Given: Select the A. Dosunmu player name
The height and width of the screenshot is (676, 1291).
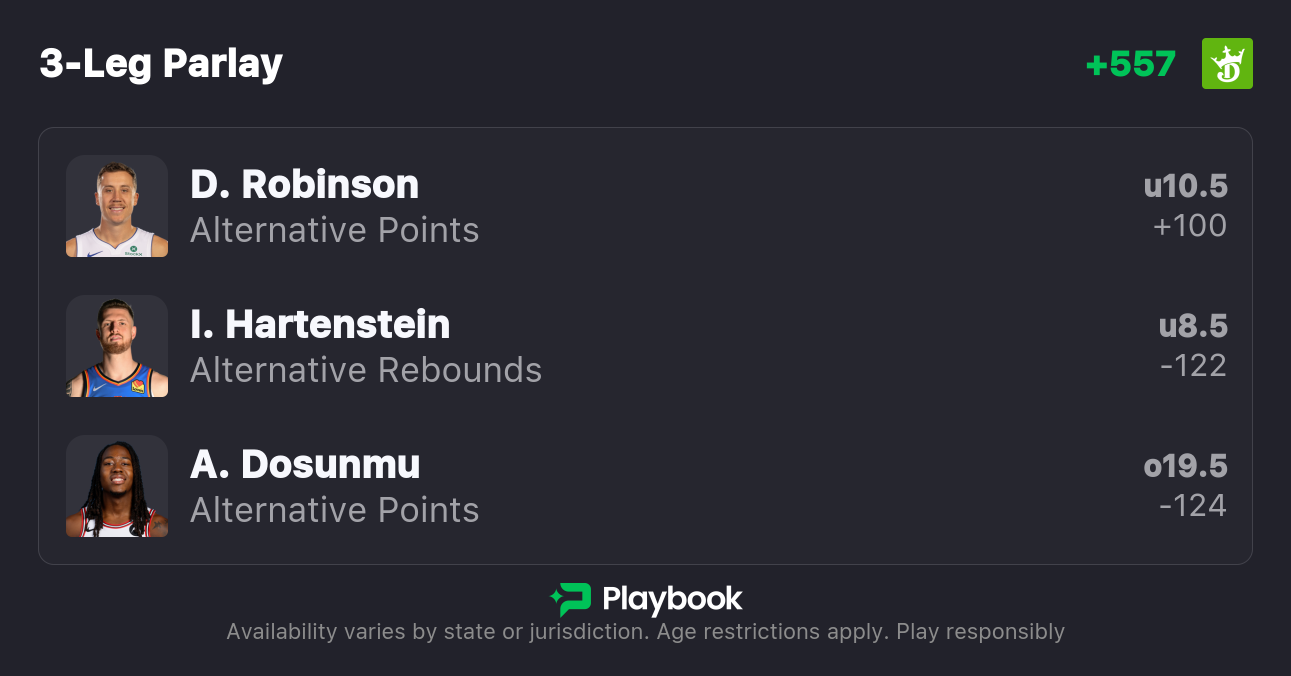Looking at the screenshot, I should coord(305,465).
